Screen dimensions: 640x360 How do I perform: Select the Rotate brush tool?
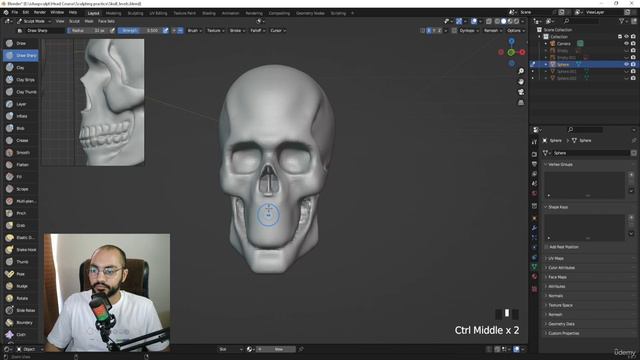tap(20, 298)
